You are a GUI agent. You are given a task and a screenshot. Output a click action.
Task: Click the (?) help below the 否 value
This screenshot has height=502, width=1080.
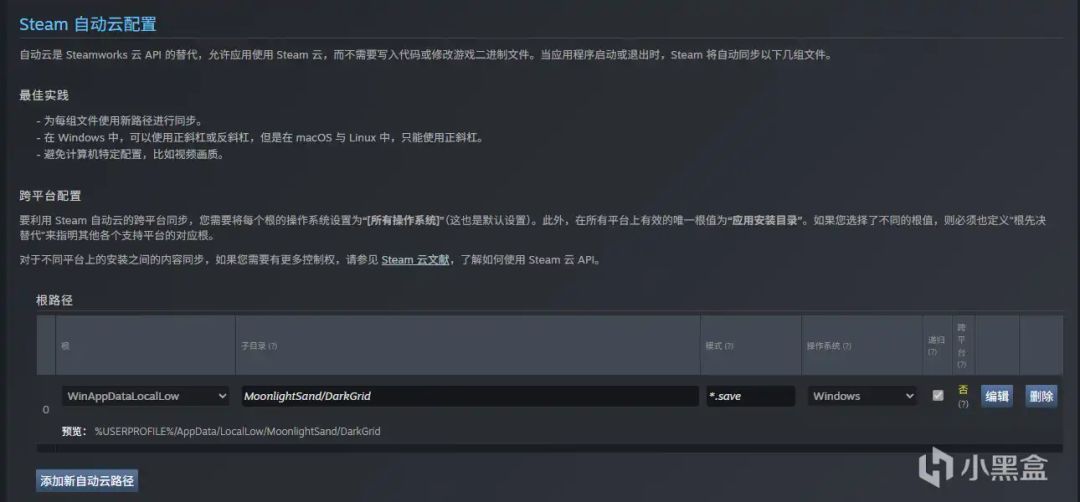(x=963, y=404)
